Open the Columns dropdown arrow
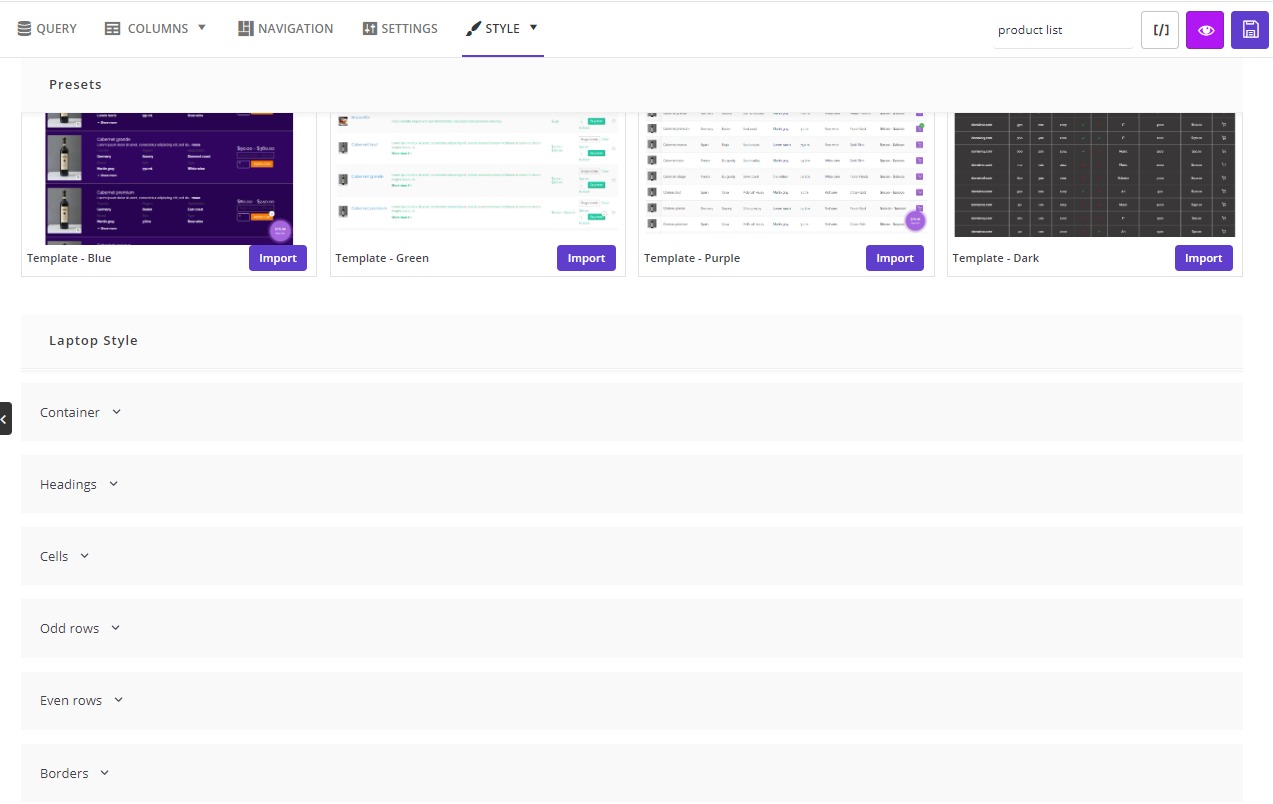 click(201, 28)
